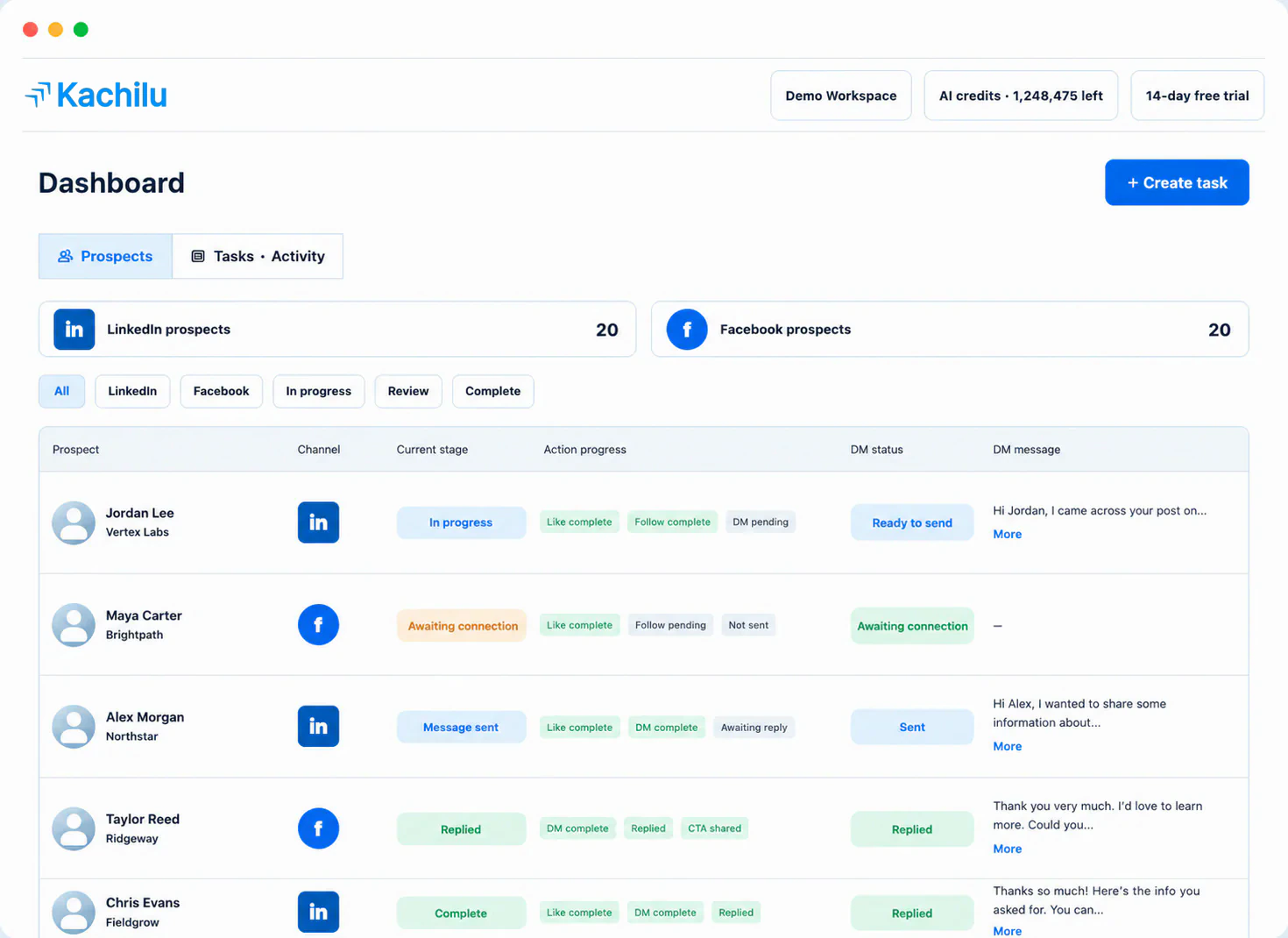Viewport: 1288px width, 938px height.
Task: Click the Kachilu logo
Action: [96, 95]
